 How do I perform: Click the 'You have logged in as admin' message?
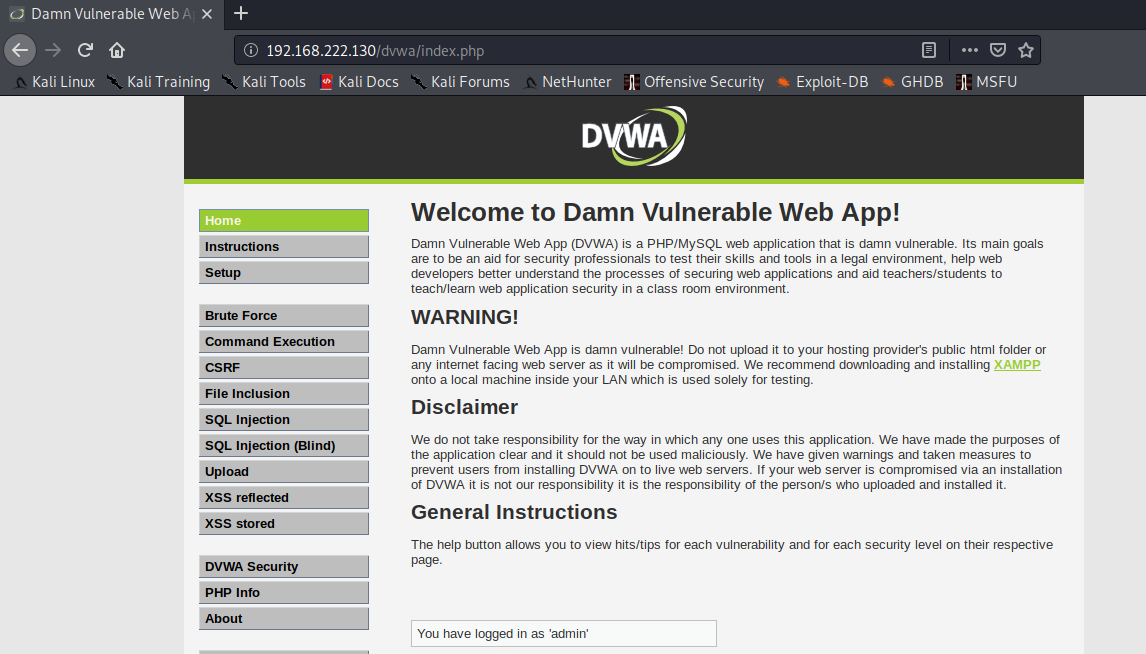click(x=563, y=634)
